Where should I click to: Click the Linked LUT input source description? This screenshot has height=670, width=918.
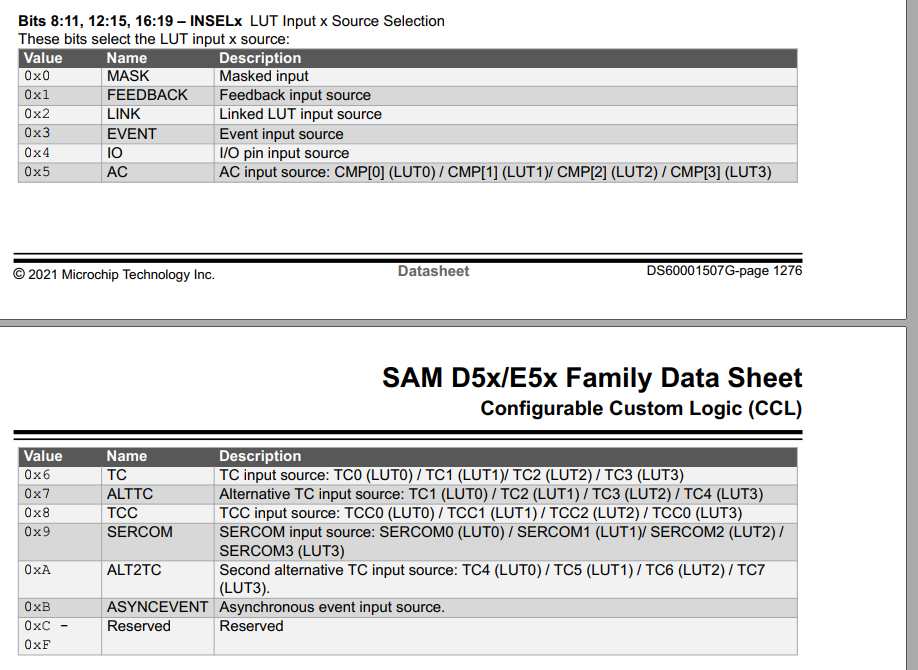pyautogui.click(x=300, y=114)
